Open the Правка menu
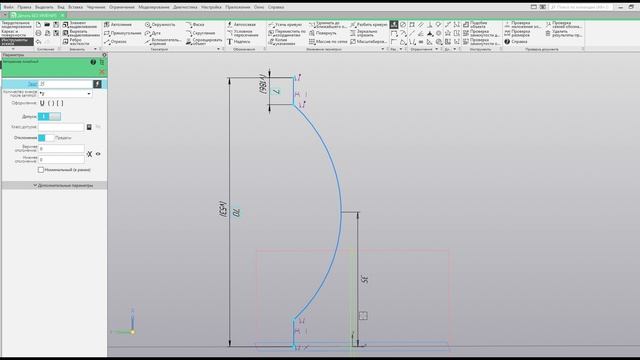 (x=24, y=7)
